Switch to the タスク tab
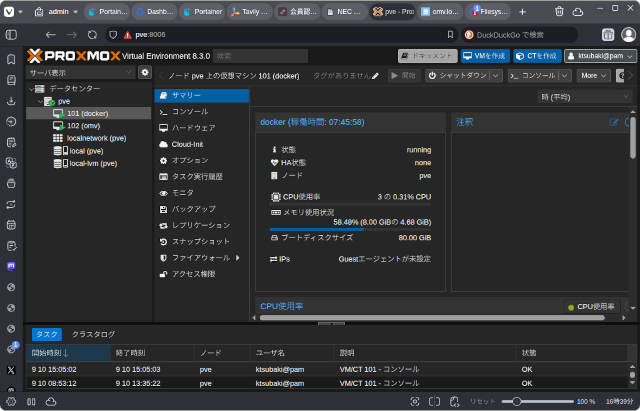This screenshot has height=411, width=640. pos(47,334)
